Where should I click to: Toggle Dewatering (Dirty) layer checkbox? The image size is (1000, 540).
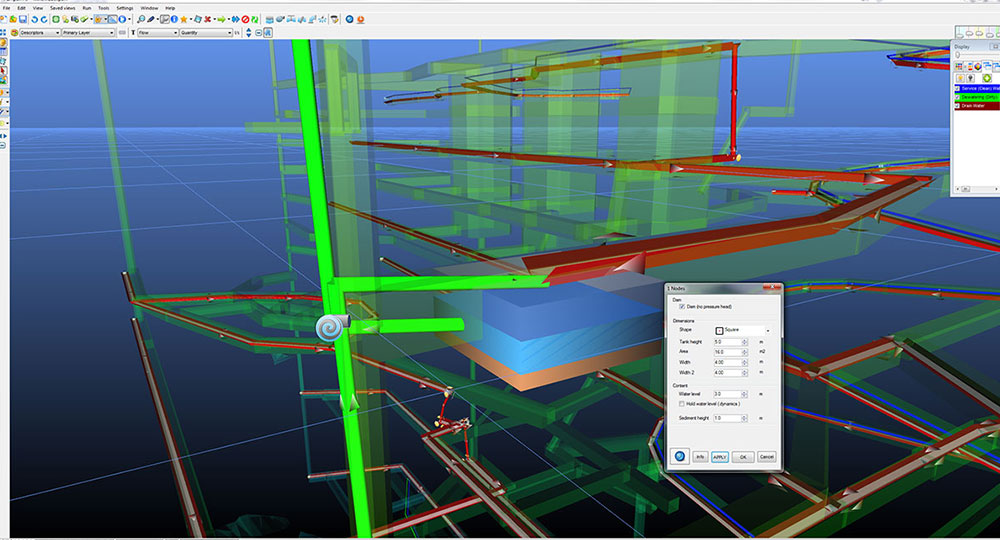(x=957, y=97)
